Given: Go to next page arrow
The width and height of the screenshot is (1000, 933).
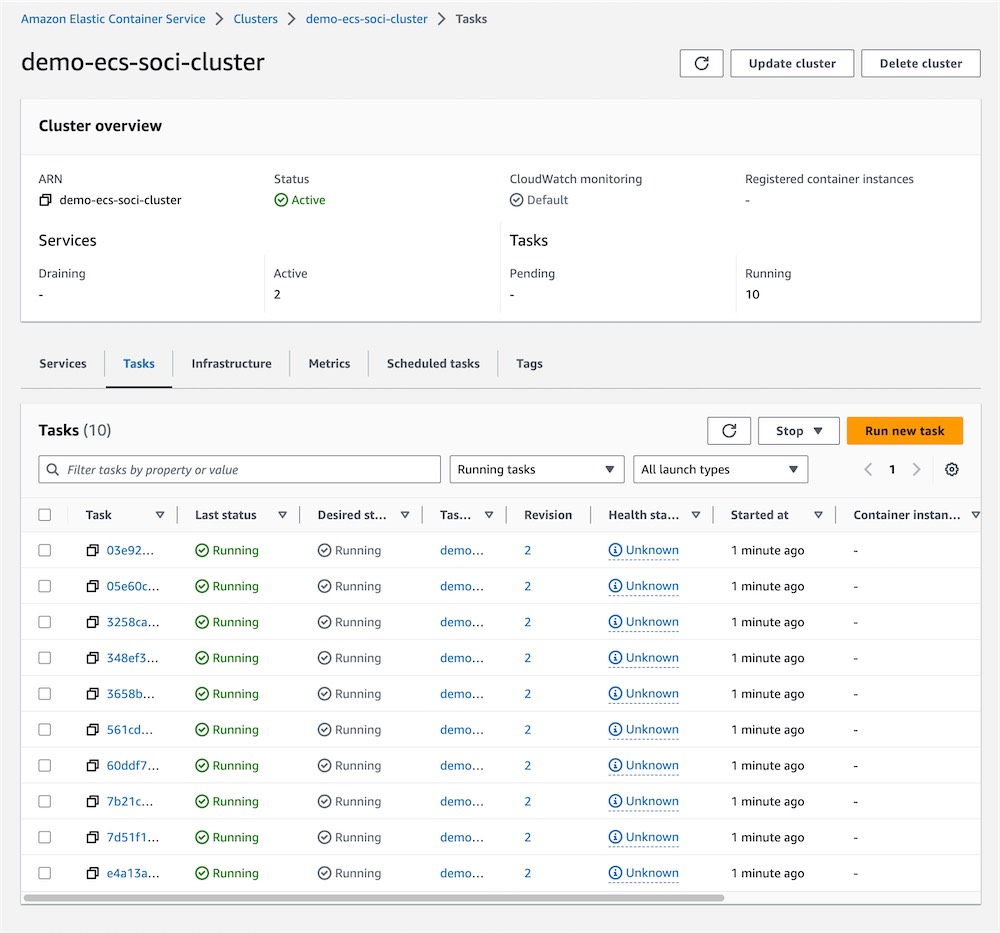Looking at the screenshot, I should pos(916,469).
